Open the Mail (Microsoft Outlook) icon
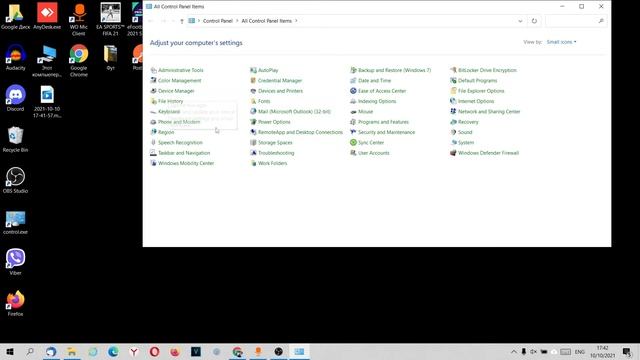The height and width of the screenshot is (360, 640). pyautogui.click(x=253, y=111)
